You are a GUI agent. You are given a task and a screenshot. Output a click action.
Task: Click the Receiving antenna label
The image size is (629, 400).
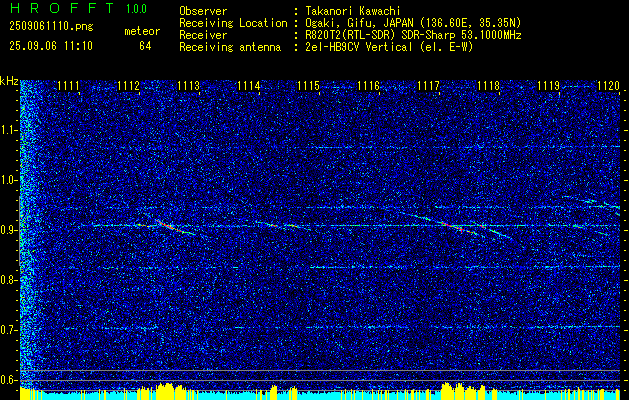coord(230,47)
